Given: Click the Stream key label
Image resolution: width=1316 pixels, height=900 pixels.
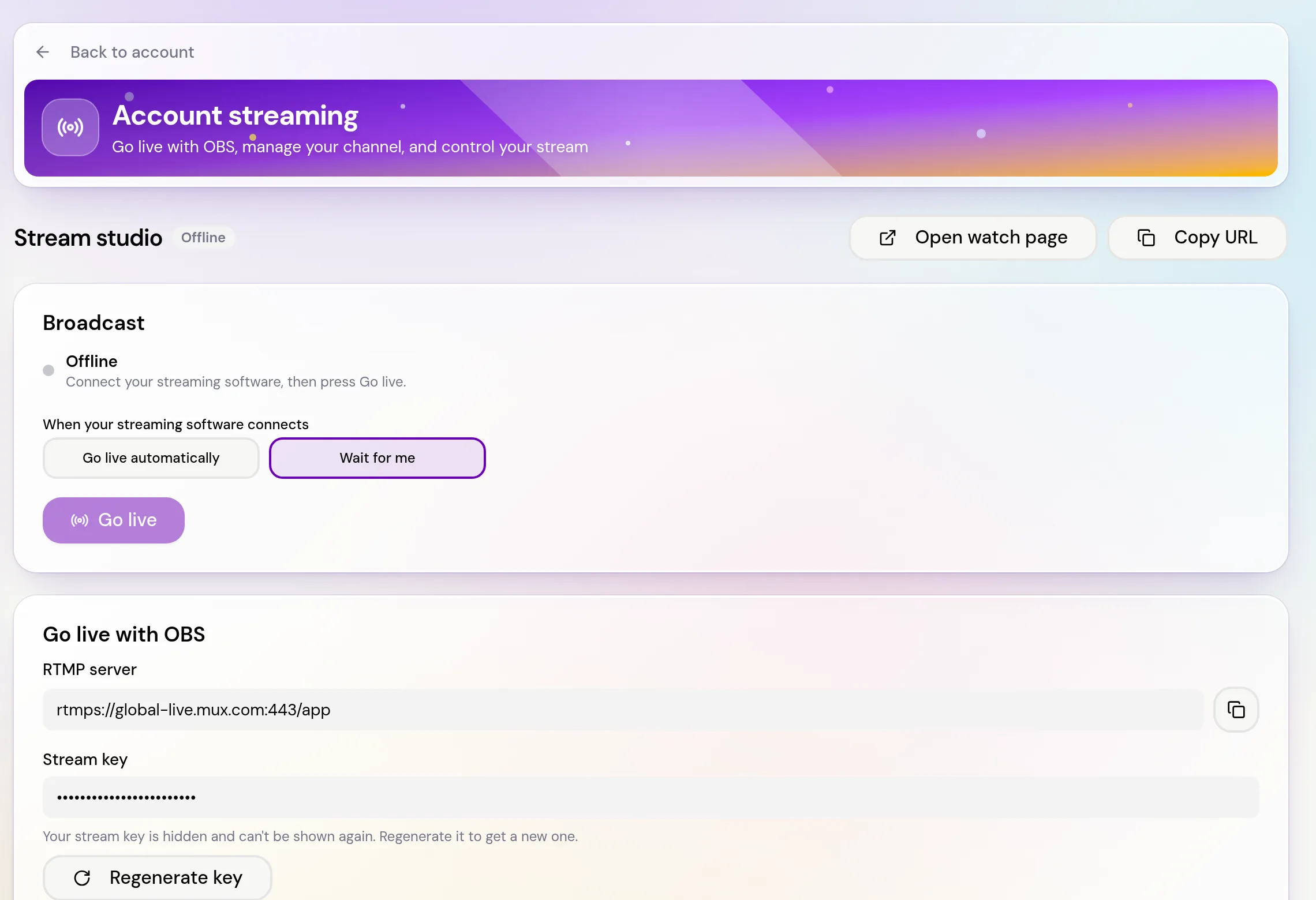Looking at the screenshot, I should coord(85,759).
